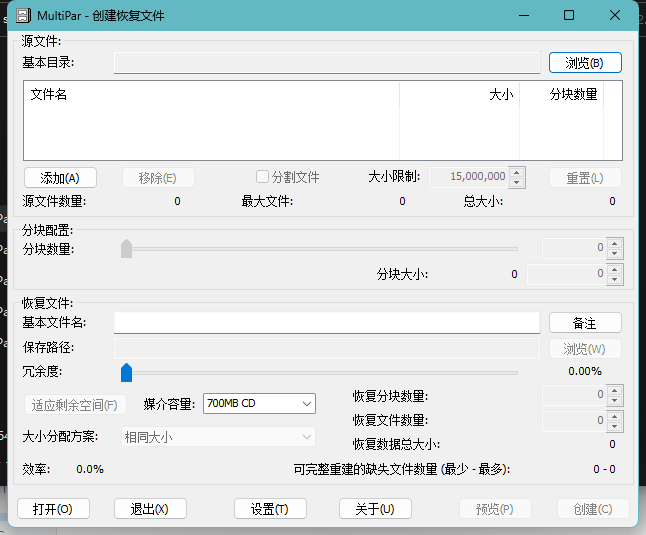Image resolution: width=646 pixels, height=535 pixels.
Task: Click the 保存路径 path field
Action: [x=327, y=348]
